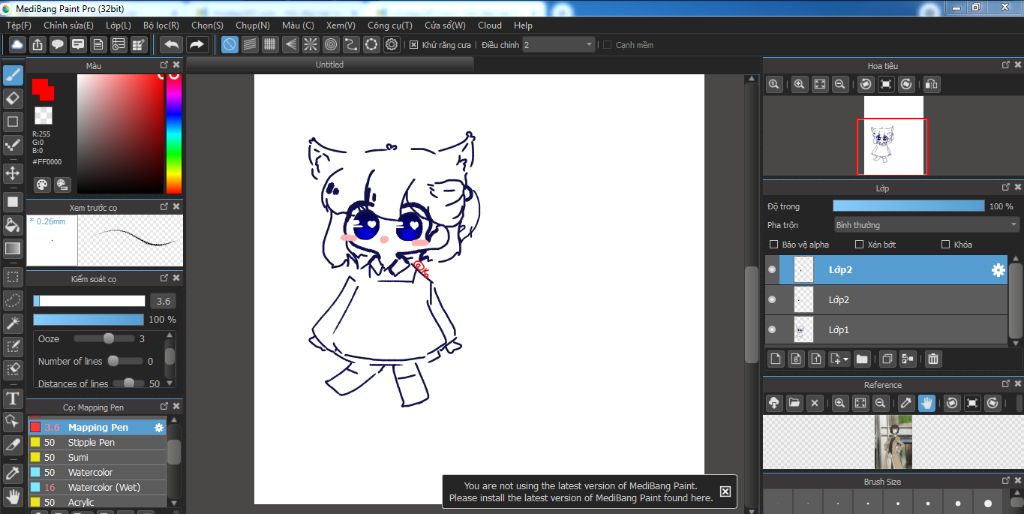Open Cloud menu
This screenshot has height=514, width=1024.
point(490,25)
